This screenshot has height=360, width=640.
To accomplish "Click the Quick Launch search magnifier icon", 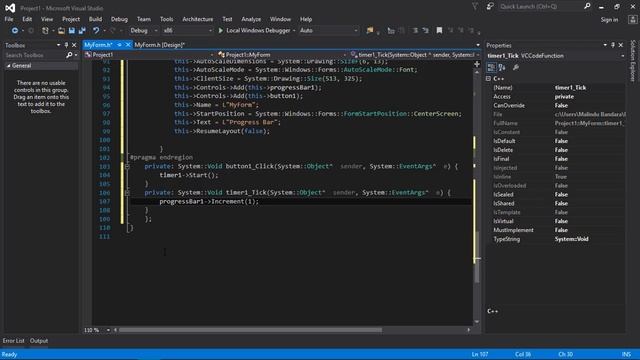I will [587, 7].
